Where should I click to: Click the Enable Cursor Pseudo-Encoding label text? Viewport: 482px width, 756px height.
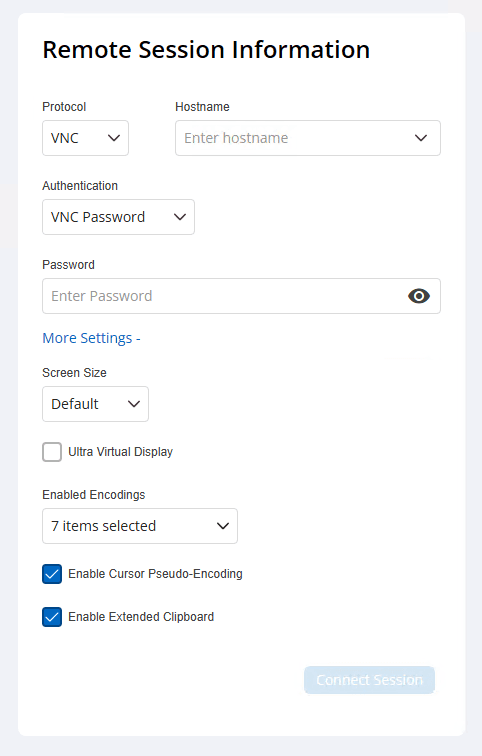155,574
